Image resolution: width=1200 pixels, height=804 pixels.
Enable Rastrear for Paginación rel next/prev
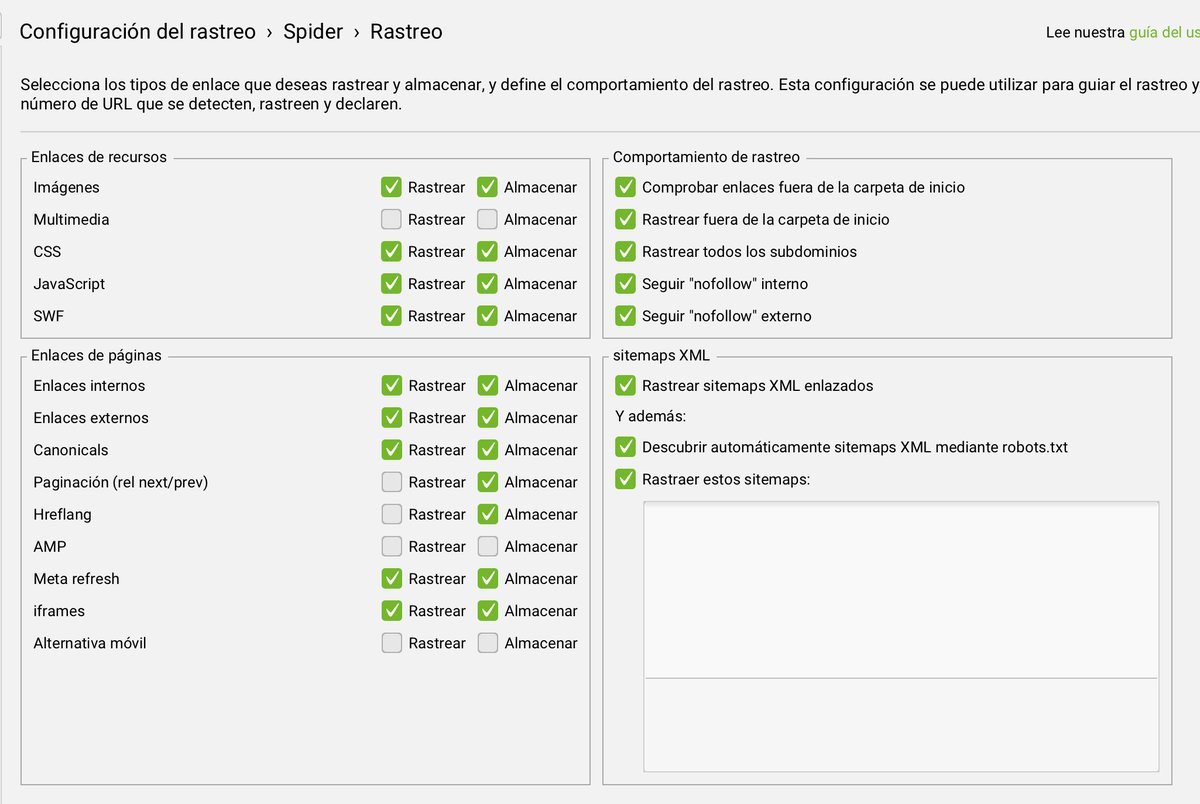tap(391, 481)
